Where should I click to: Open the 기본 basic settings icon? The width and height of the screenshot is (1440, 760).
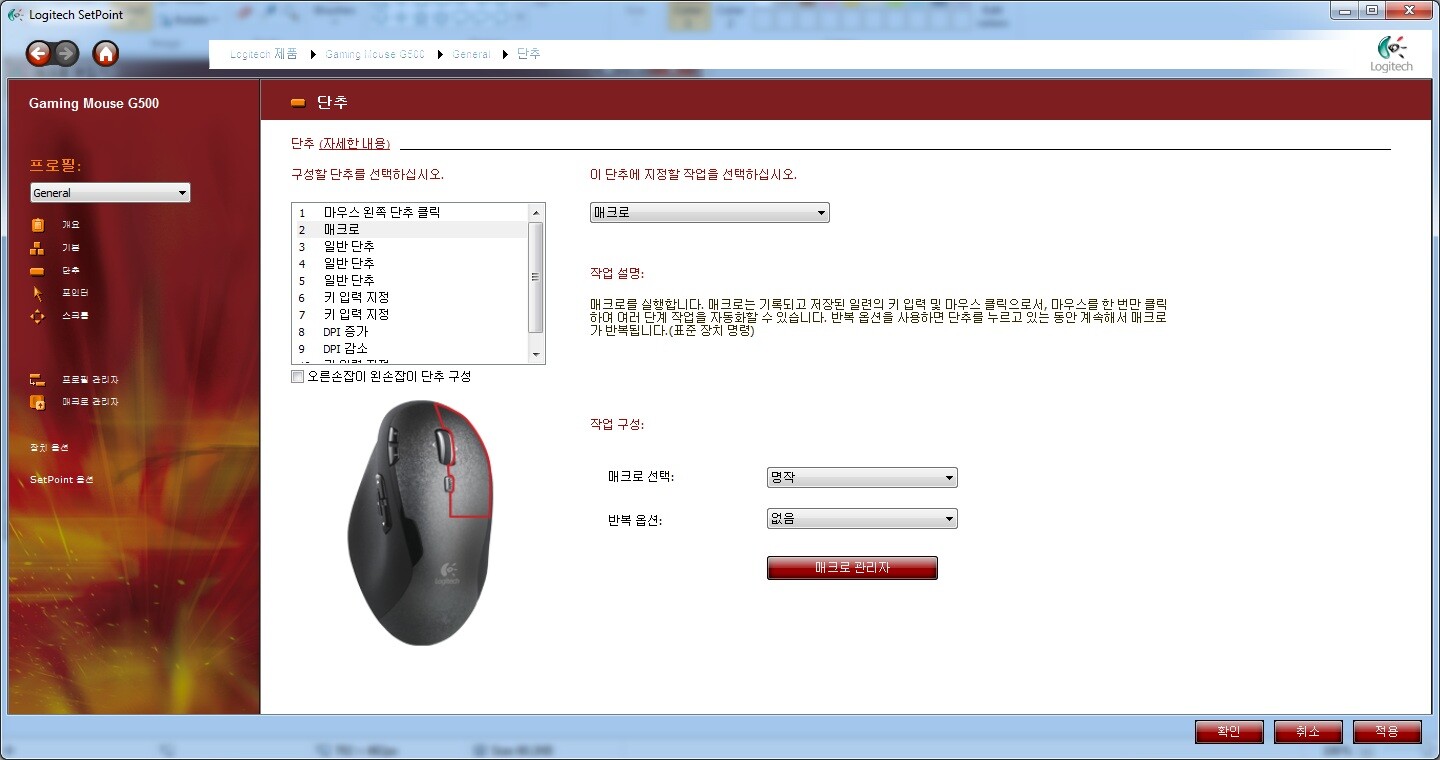click(38, 248)
